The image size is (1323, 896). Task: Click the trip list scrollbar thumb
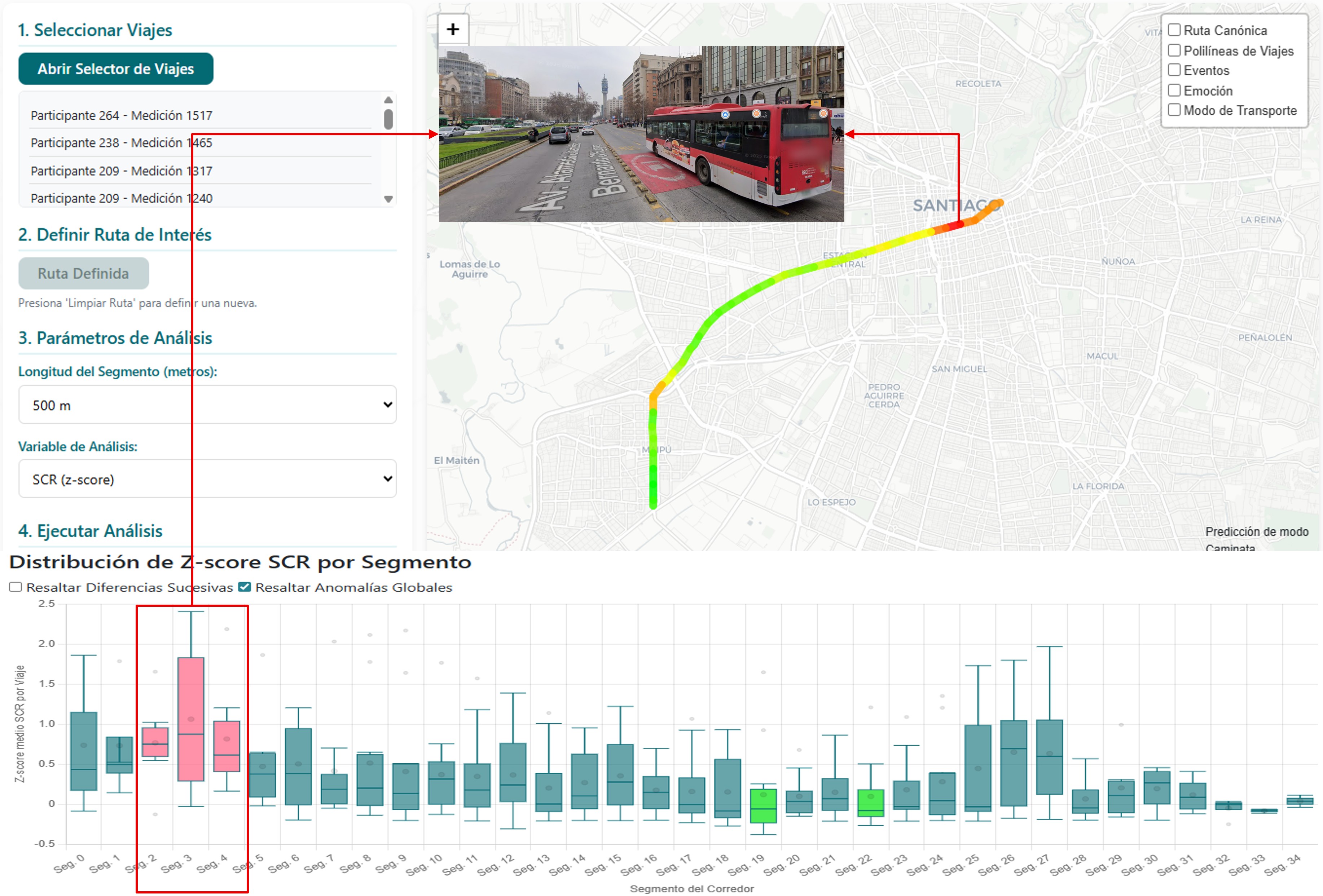pyautogui.click(x=388, y=120)
